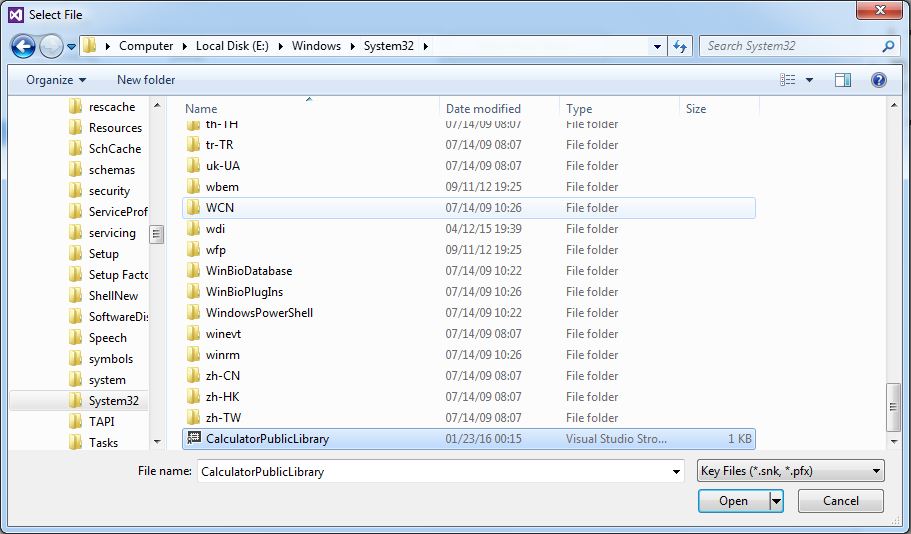This screenshot has width=911, height=534.
Task: Go back using the Back arrow button
Action: 23,46
